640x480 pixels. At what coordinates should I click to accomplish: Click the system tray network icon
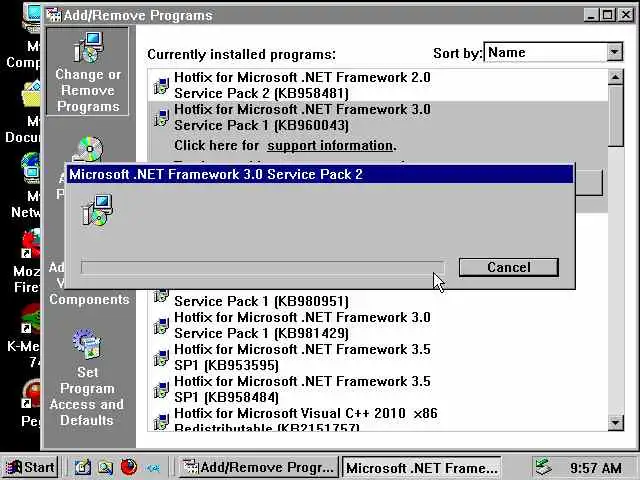[544, 467]
